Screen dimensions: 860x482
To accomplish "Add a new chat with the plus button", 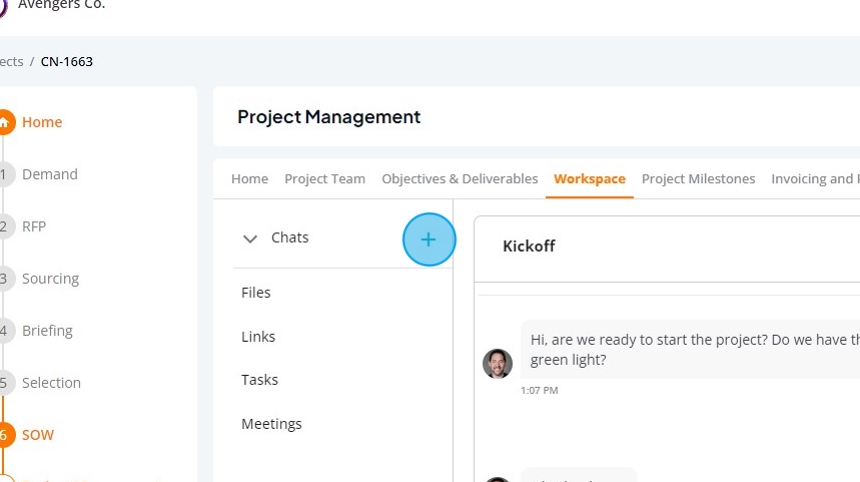I will pos(428,240).
